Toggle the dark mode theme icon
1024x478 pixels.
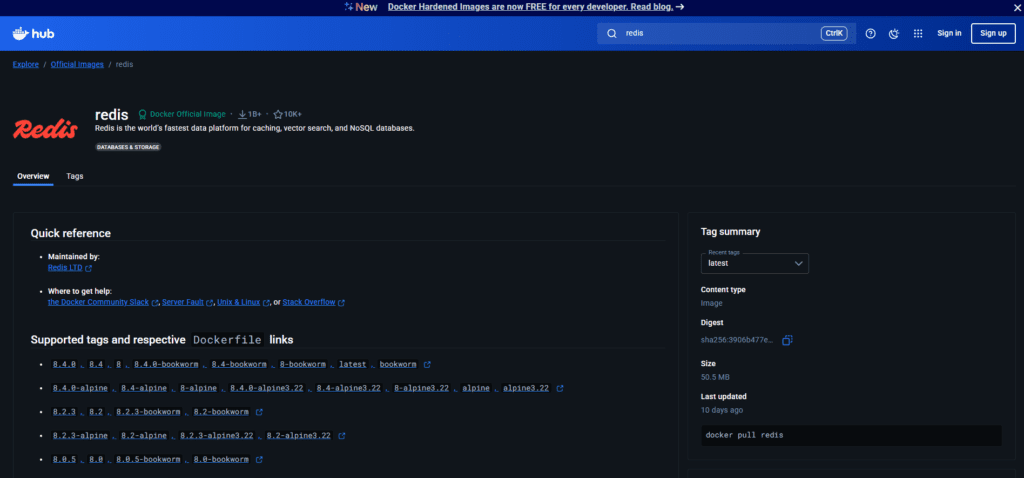(894, 33)
